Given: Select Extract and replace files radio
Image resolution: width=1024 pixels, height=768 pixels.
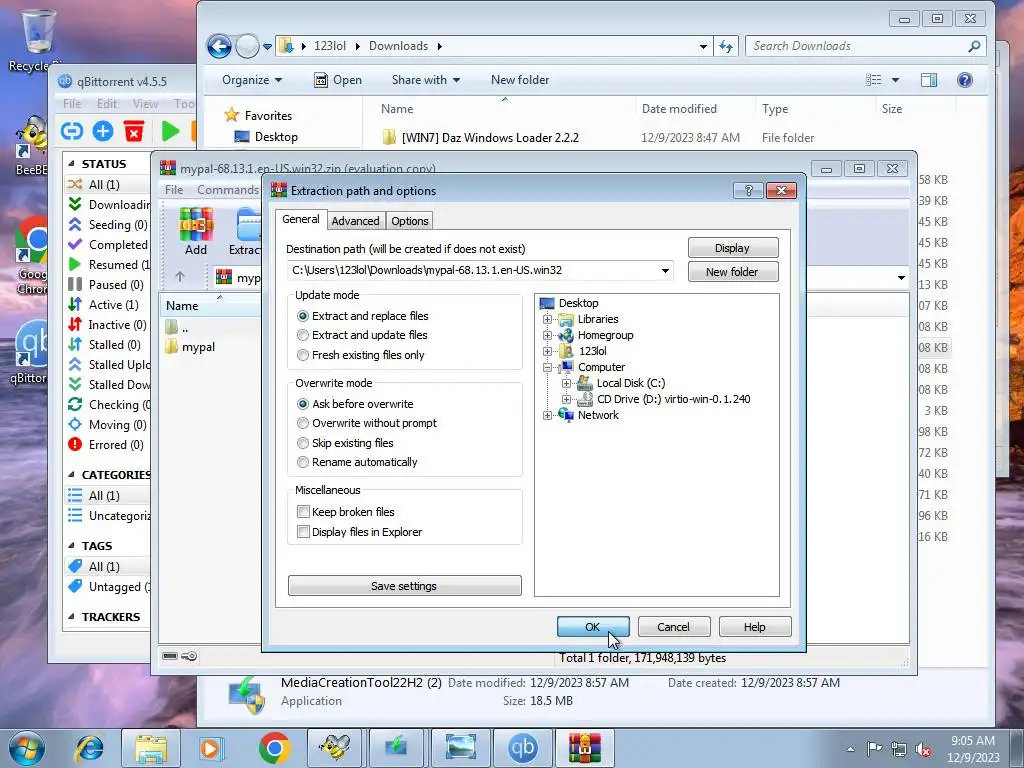Looking at the screenshot, I should coord(302,316).
